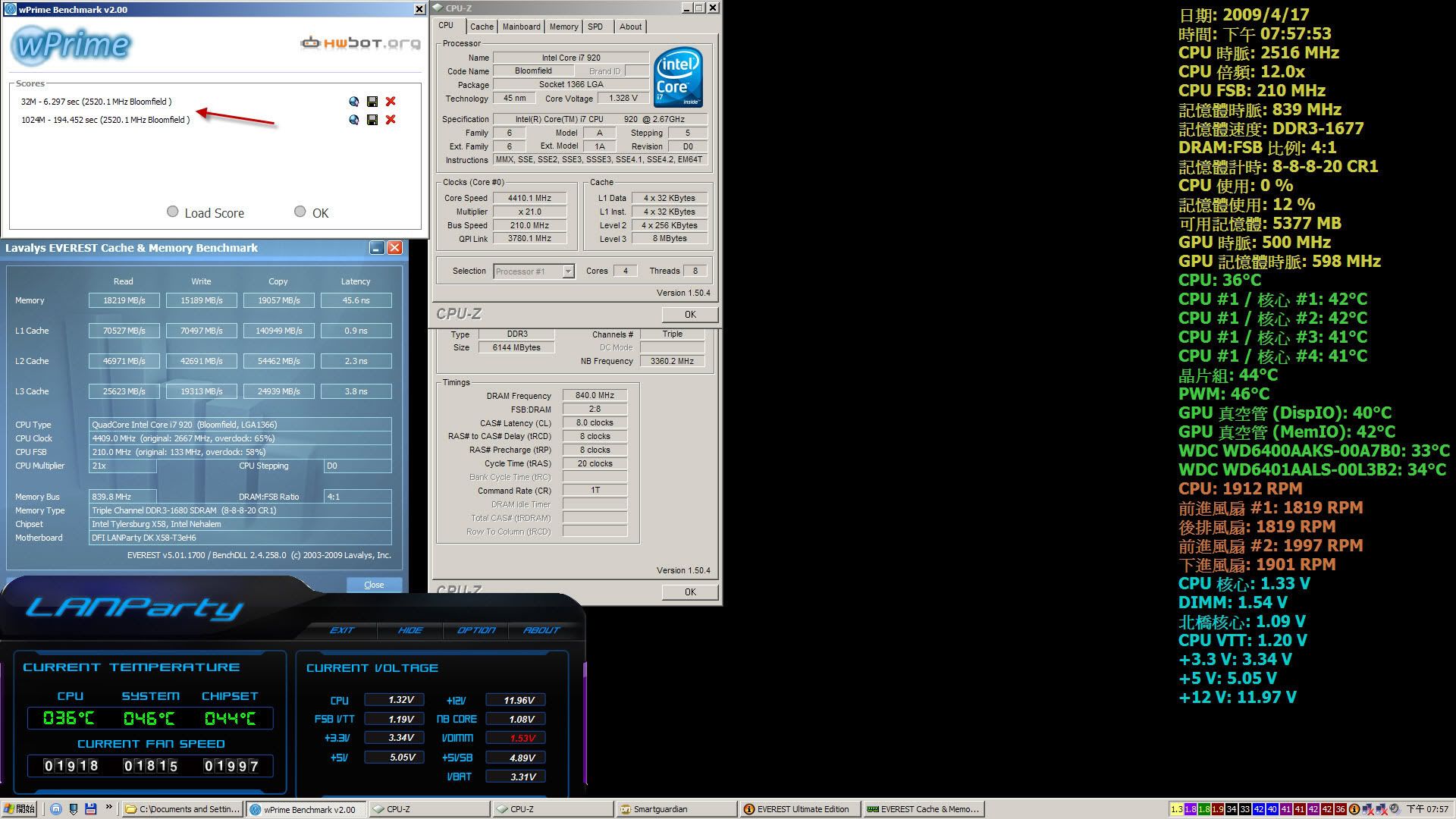This screenshot has width=1456, height=819.
Task: Submit the 1024M score online via globe icon
Action: tap(354, 120)
